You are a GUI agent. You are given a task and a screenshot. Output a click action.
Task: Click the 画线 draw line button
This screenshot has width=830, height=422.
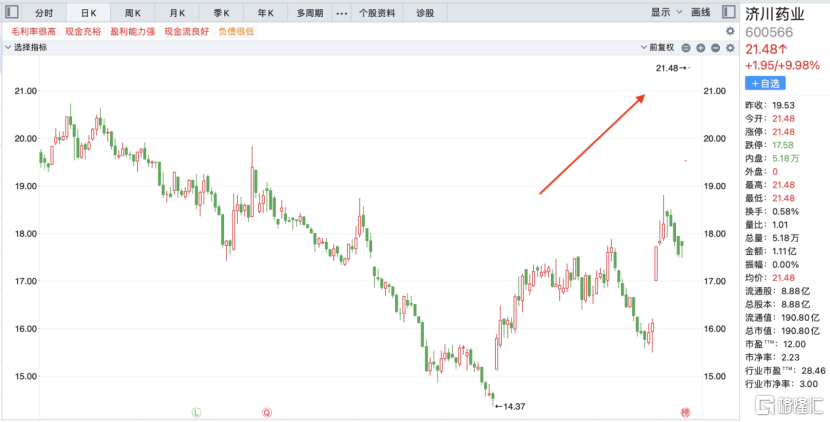[x=700, y=13]
